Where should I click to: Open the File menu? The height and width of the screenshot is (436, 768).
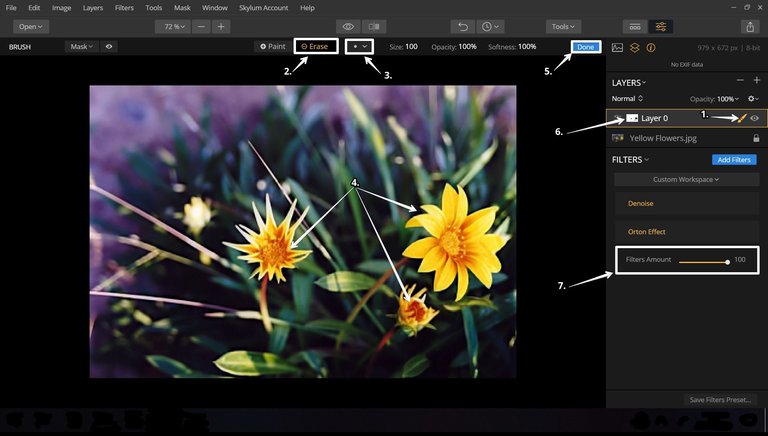click(x=11, y=8)
